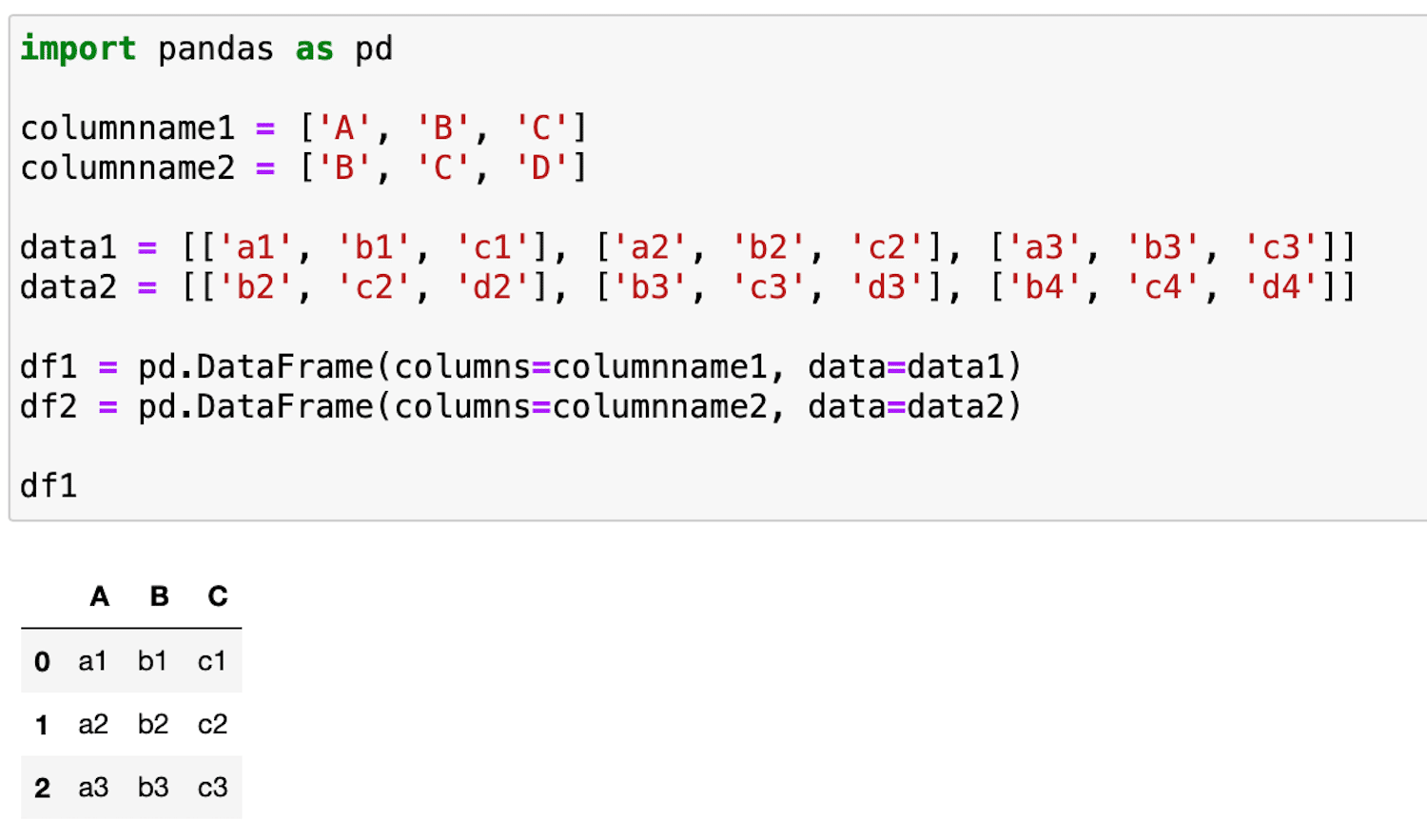Click the c3 cell in the output
Image resolution: width=1427 pixels, height=840 pixels.
click(212, 788)
